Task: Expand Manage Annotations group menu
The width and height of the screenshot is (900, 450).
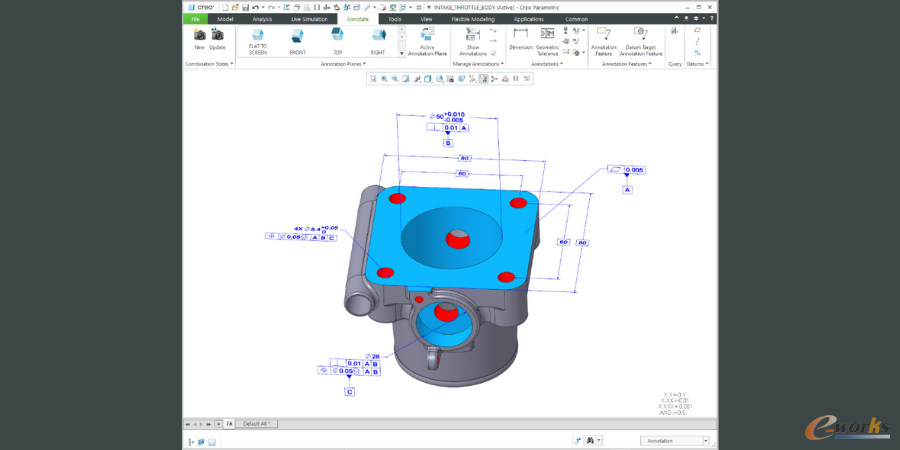Action: (x=478, y=64)
